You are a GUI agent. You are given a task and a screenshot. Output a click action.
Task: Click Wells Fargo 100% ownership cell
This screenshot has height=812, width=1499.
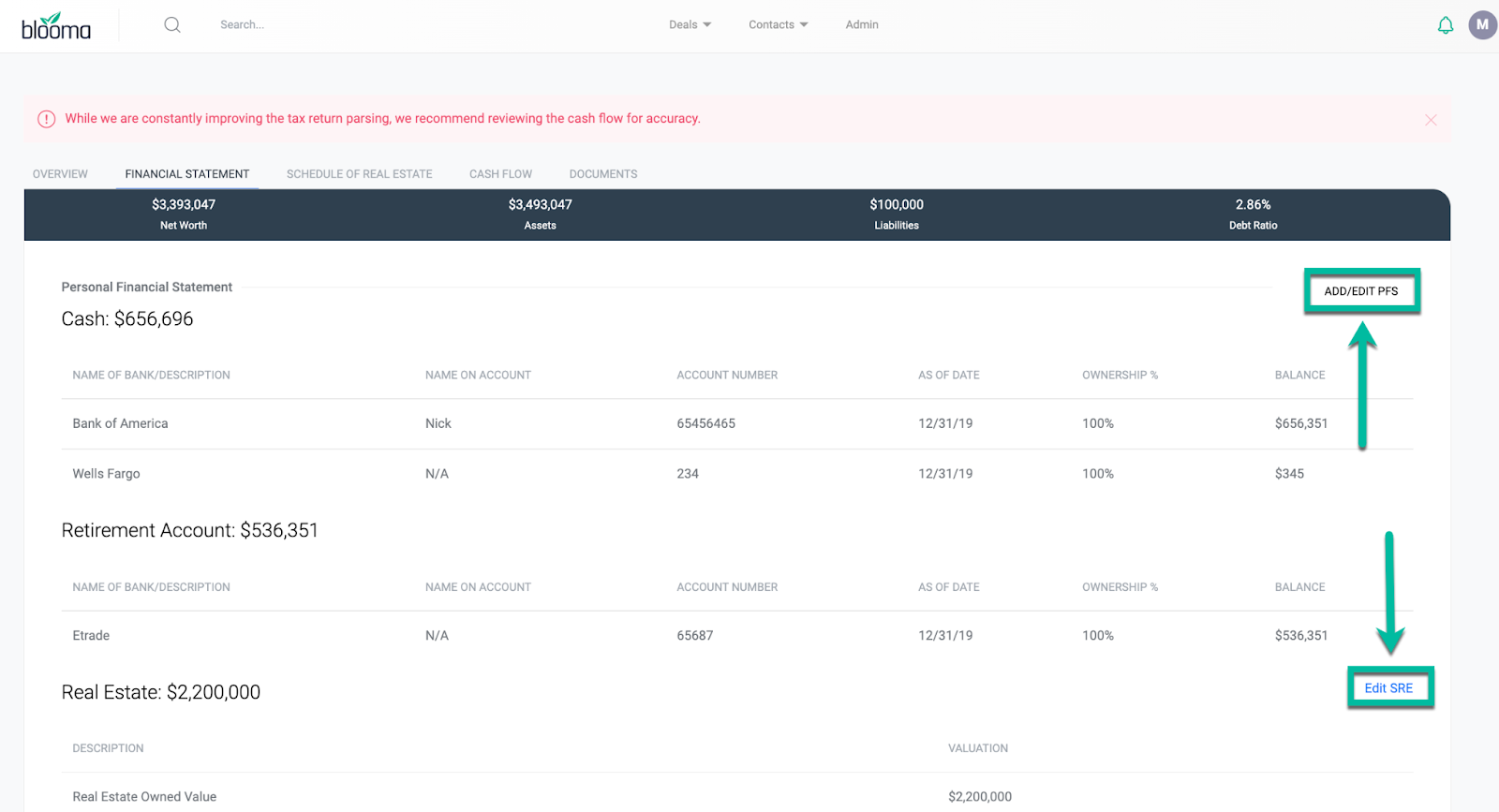click(1098, 474)
